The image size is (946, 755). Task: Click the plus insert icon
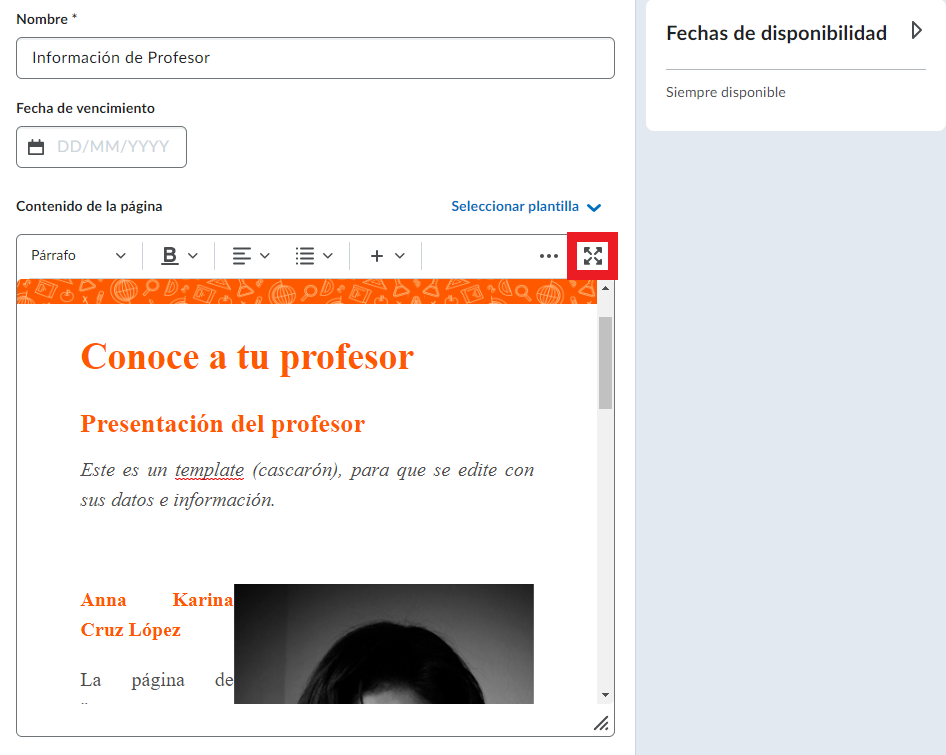pos(377,256)
